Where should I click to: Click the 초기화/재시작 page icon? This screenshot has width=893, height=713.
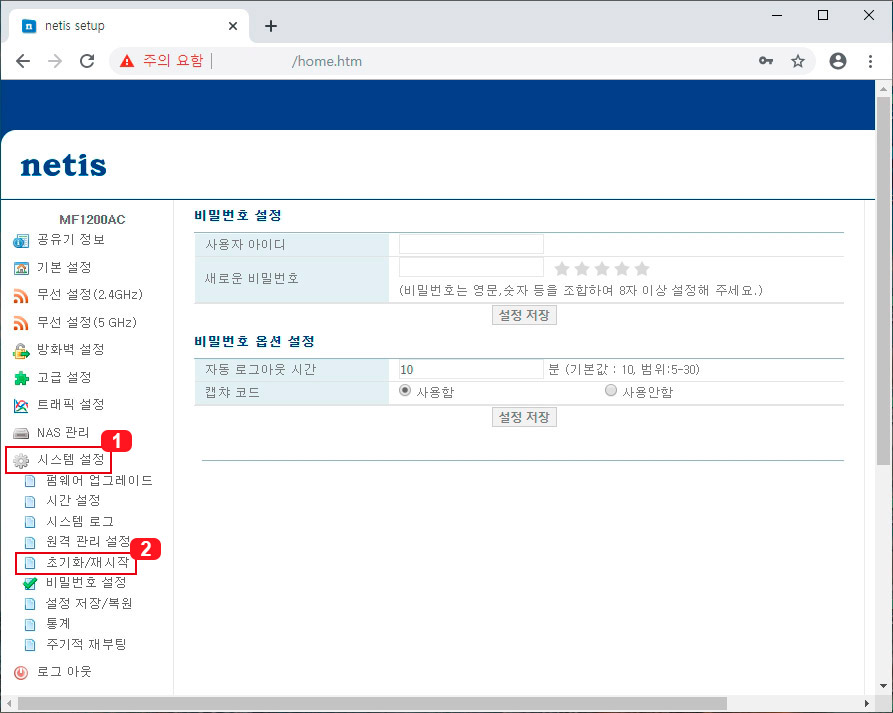pyautogui.click(x=30, y=563)
